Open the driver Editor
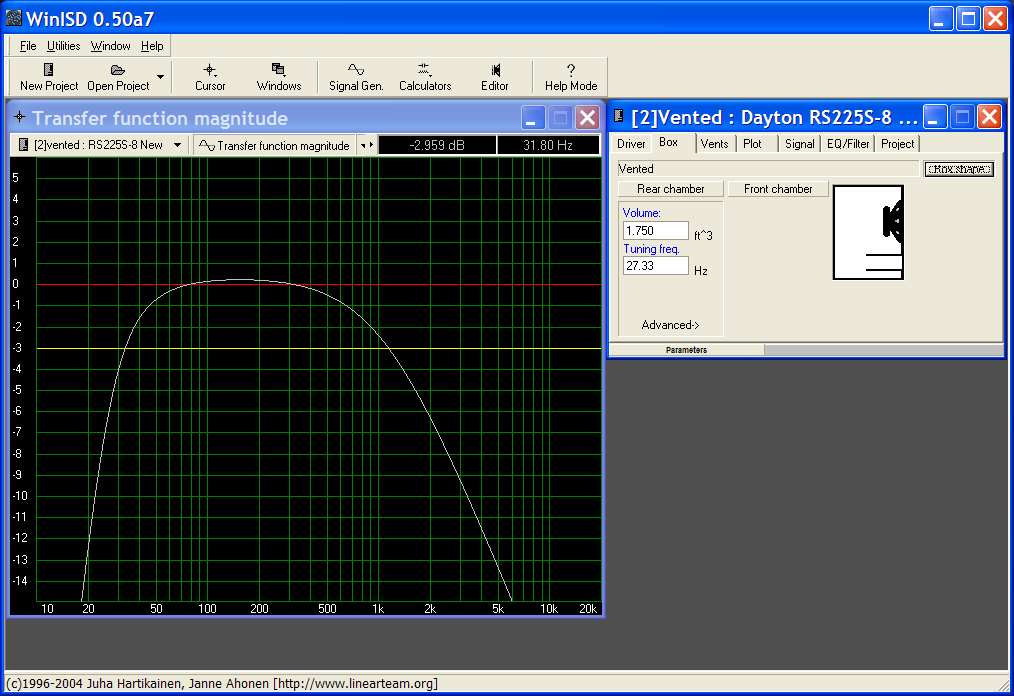Screen dimensions: 1014x696 (495, 77)
